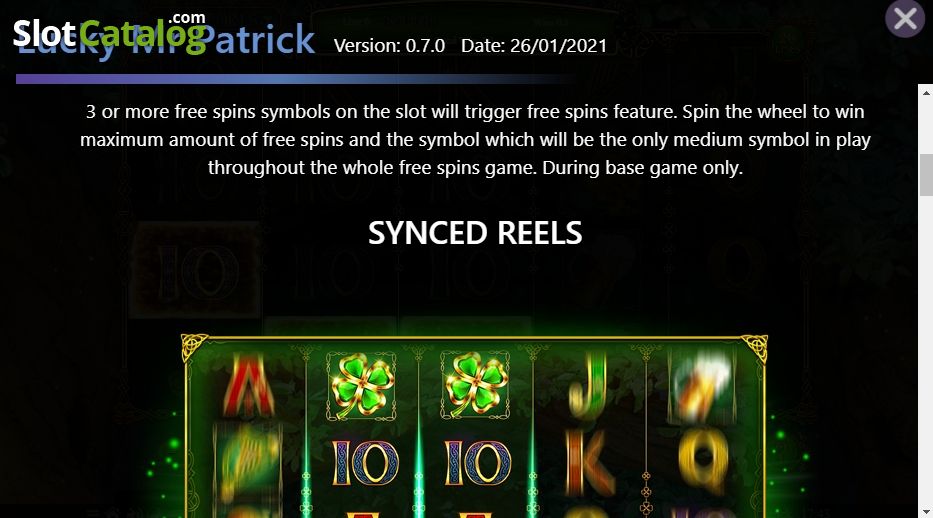Click the 10 symbol on the third reel

pyautogui.click(x=477, y=463)
